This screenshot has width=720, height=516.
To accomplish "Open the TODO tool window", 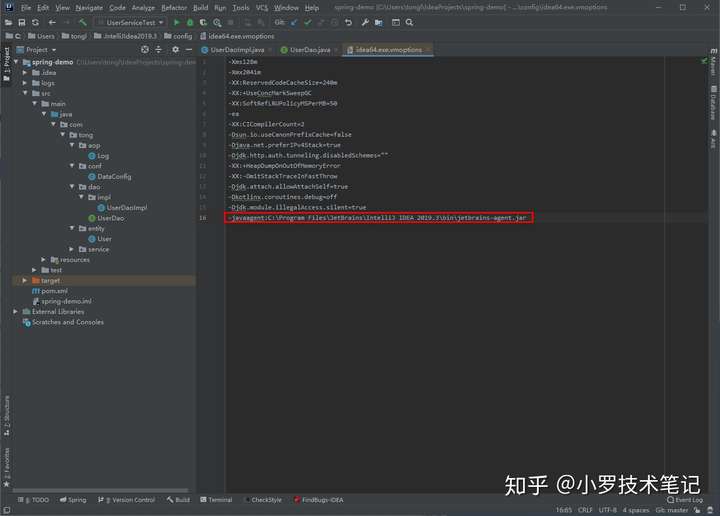I will [x=33, y=500].
